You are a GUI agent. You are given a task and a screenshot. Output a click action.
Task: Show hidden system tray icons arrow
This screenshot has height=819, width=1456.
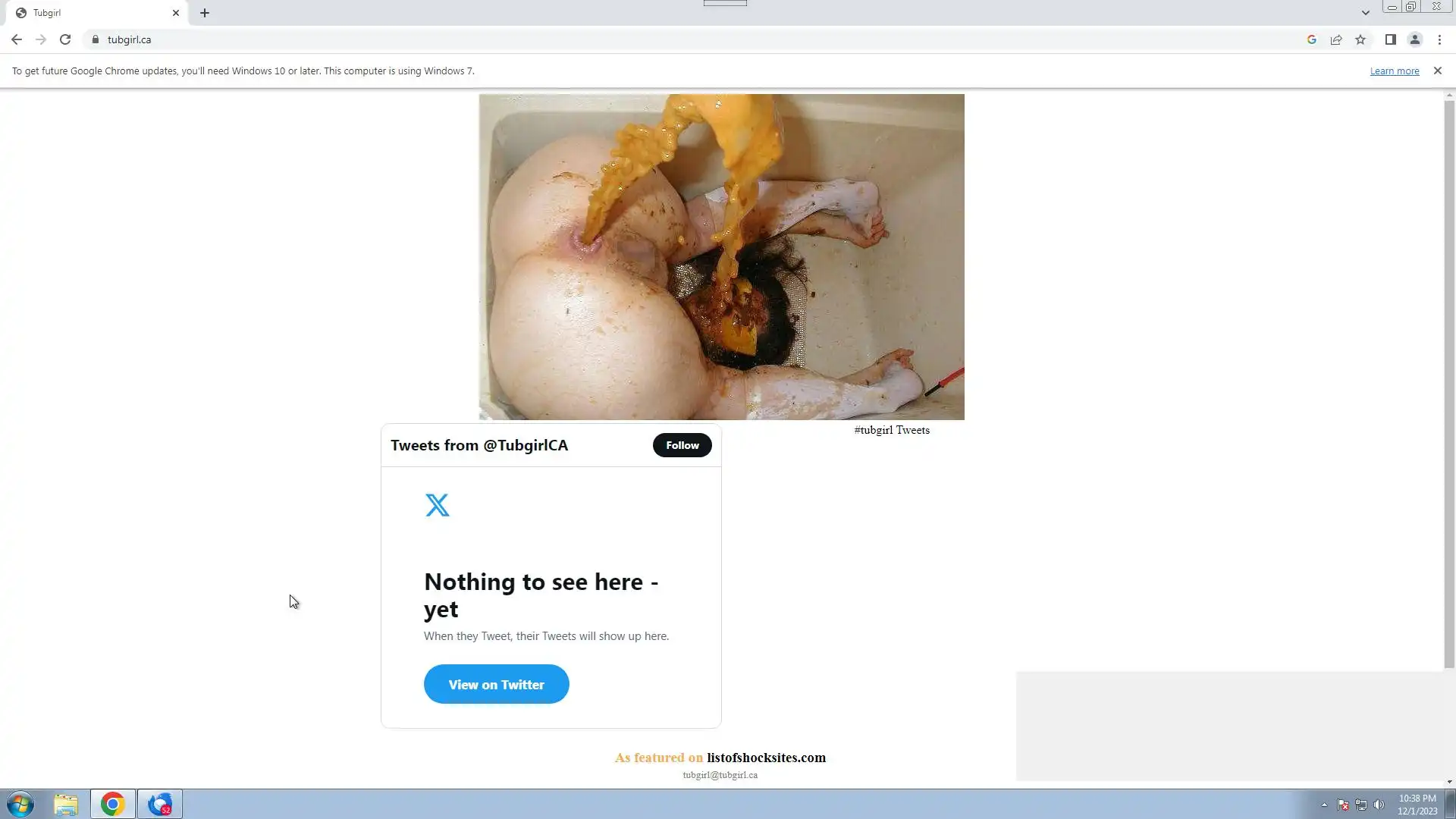[x=1324, y=805]
